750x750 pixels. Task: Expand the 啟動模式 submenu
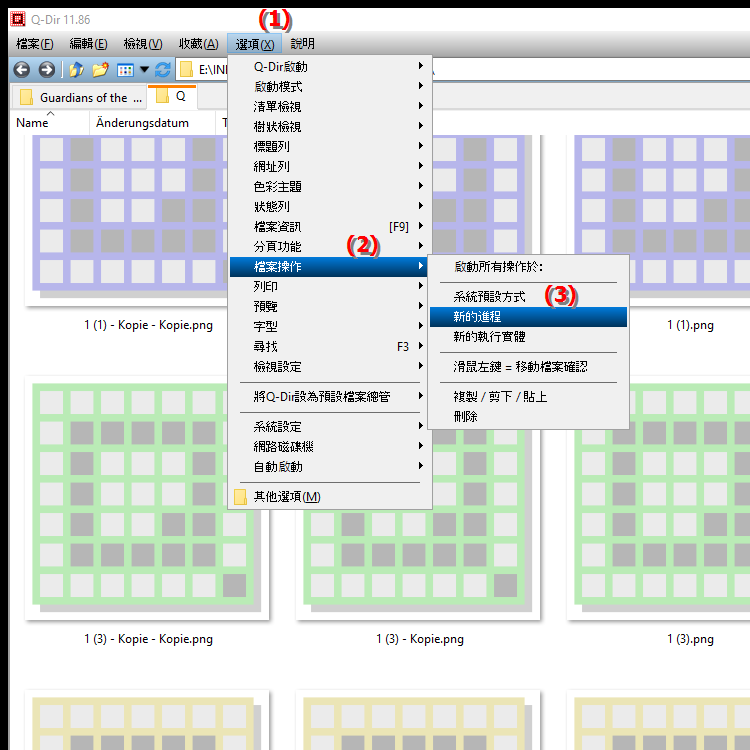point(330,87)
